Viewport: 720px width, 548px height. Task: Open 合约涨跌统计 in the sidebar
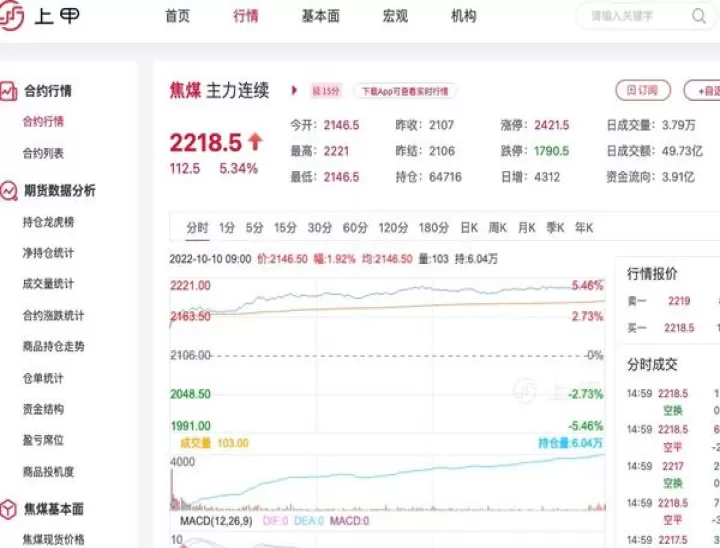click(53, 316)
